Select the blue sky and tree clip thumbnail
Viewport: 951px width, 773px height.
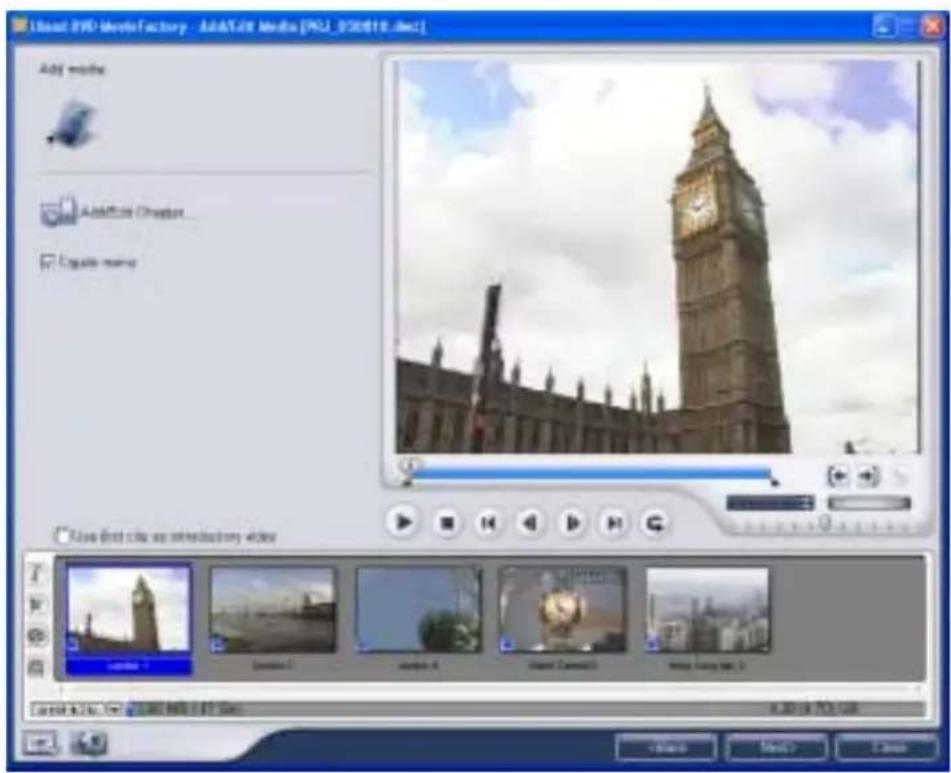[x=419, y=610]
